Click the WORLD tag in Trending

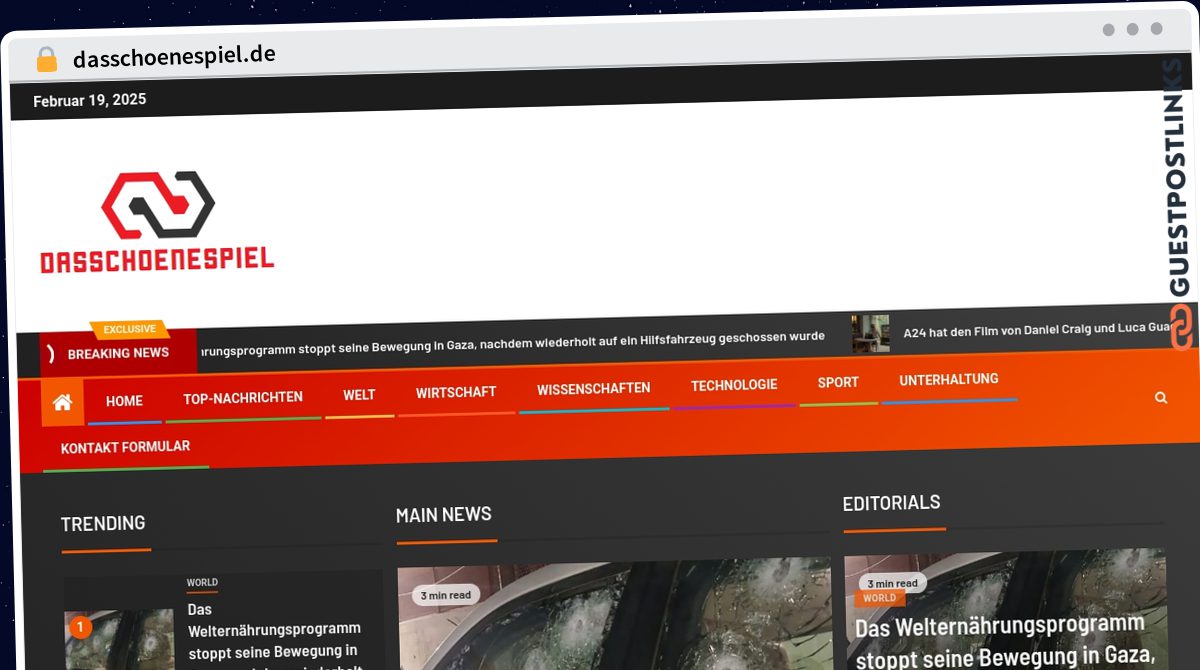point(202,582)
